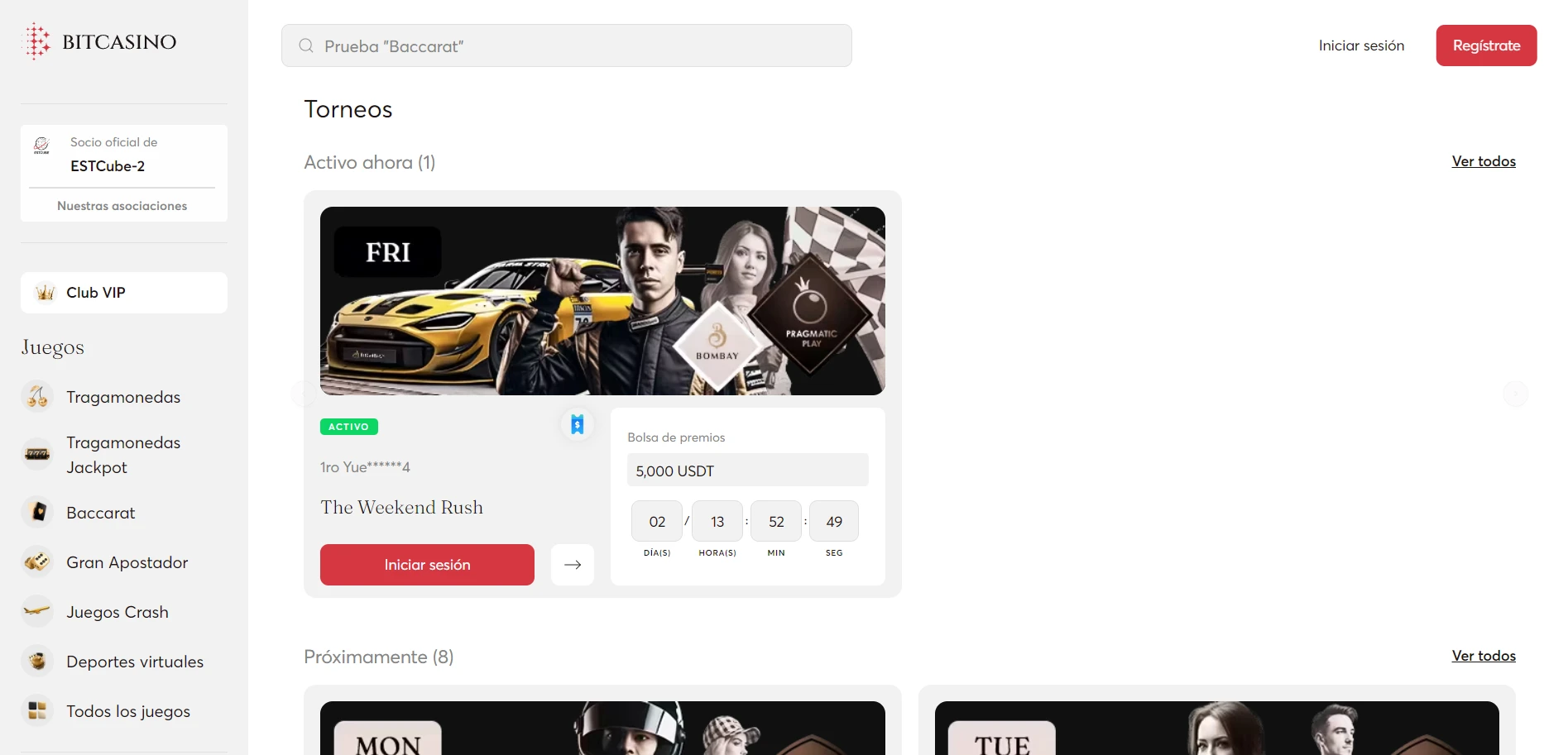Viewport: 1568px width, 755px height.
Task: Click the ESTCube-2 partner logo icon
Action: point(41,146)
